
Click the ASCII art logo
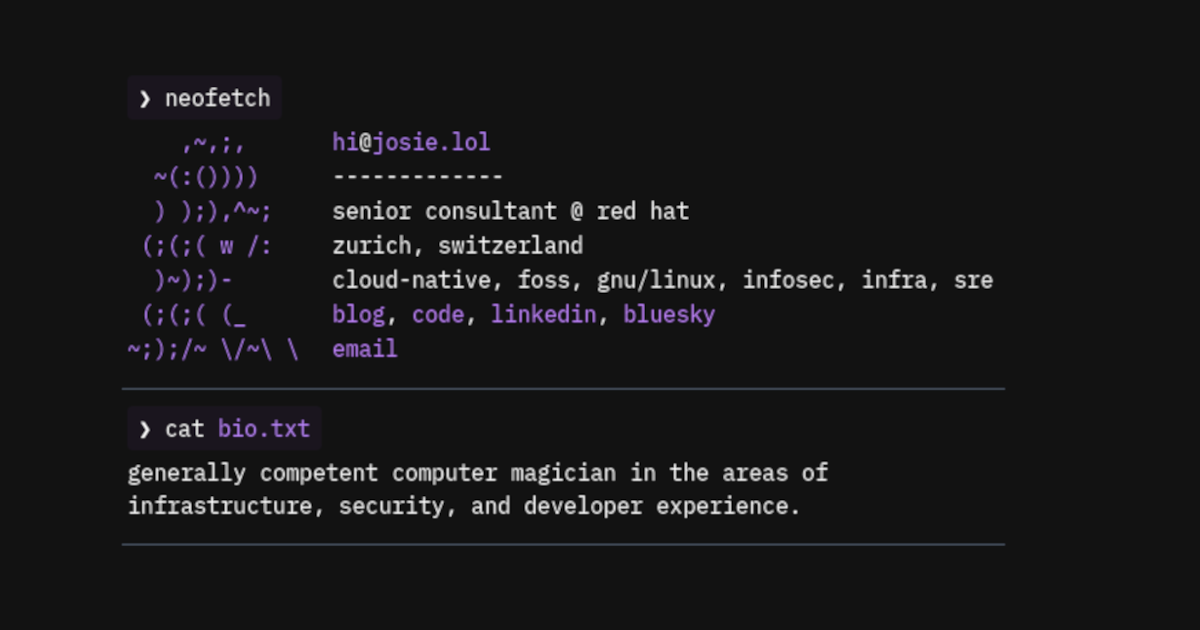point(211,246)
